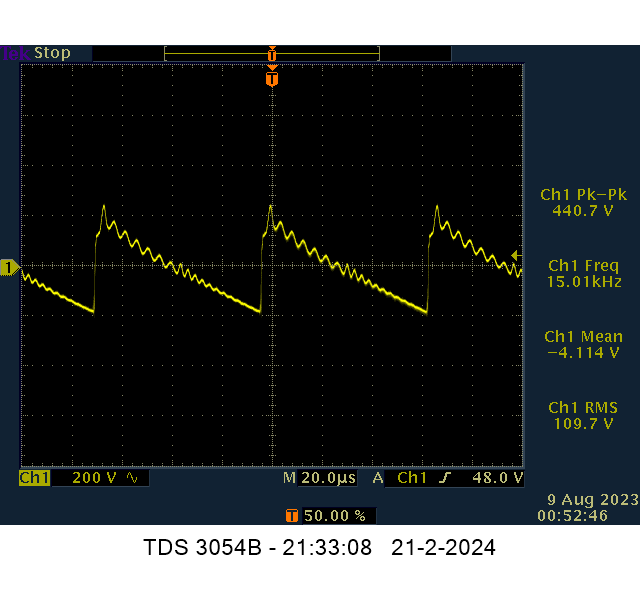The height and width of the screenshot is (600, 640).
Task: Click the AC coupling symbol beside 200 V
Action: 132,478
